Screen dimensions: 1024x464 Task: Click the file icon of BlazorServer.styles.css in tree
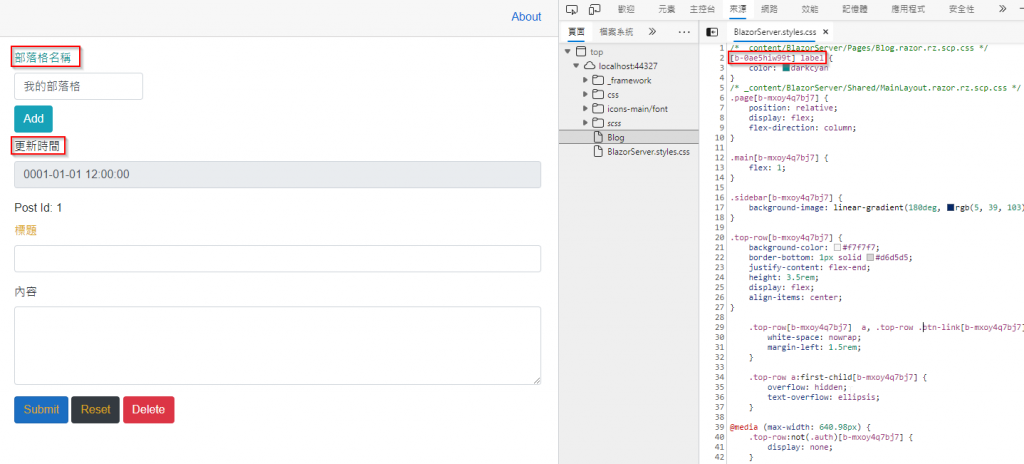[598, 152]
